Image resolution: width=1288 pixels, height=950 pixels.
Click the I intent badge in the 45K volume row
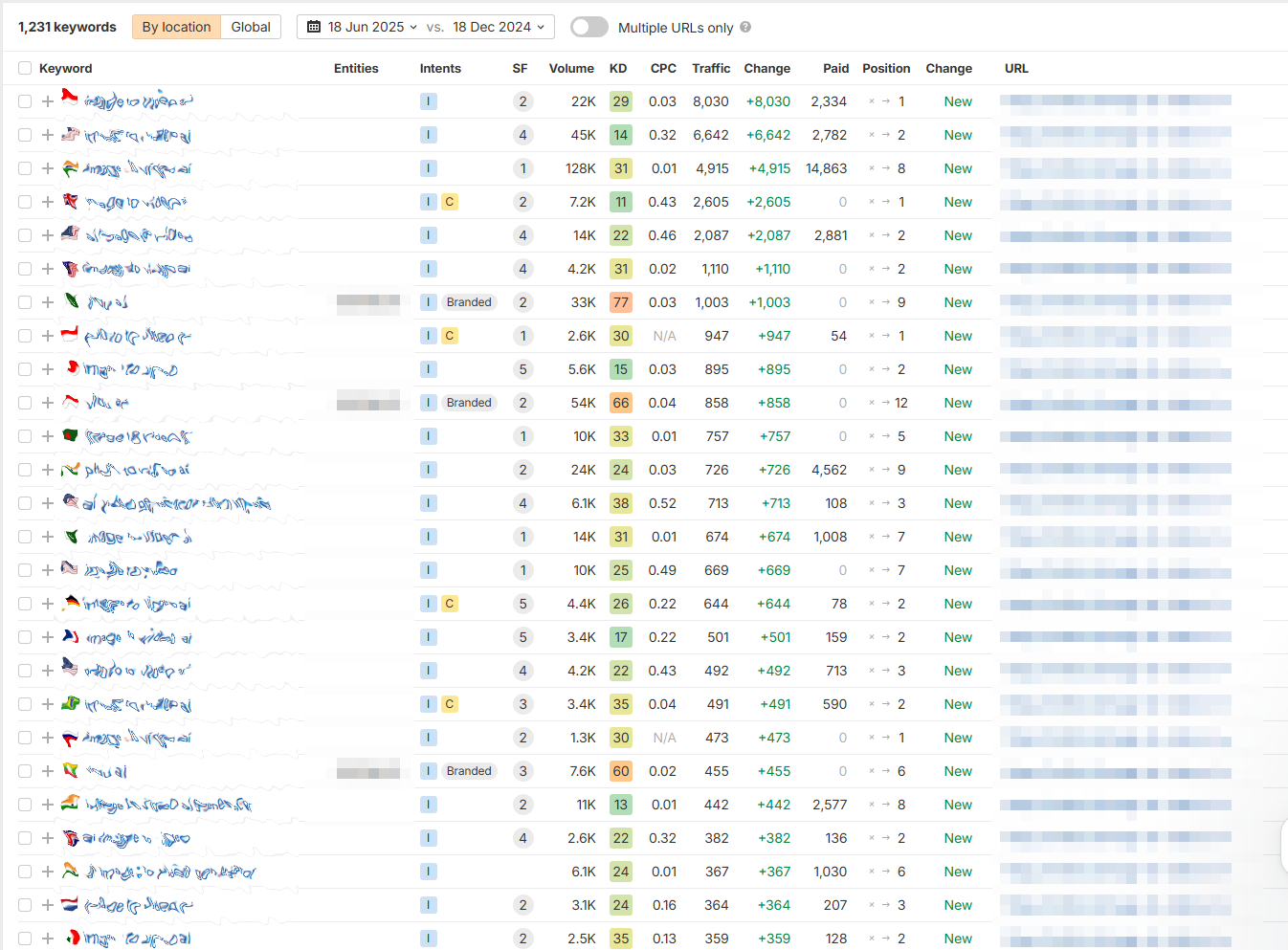428,135
